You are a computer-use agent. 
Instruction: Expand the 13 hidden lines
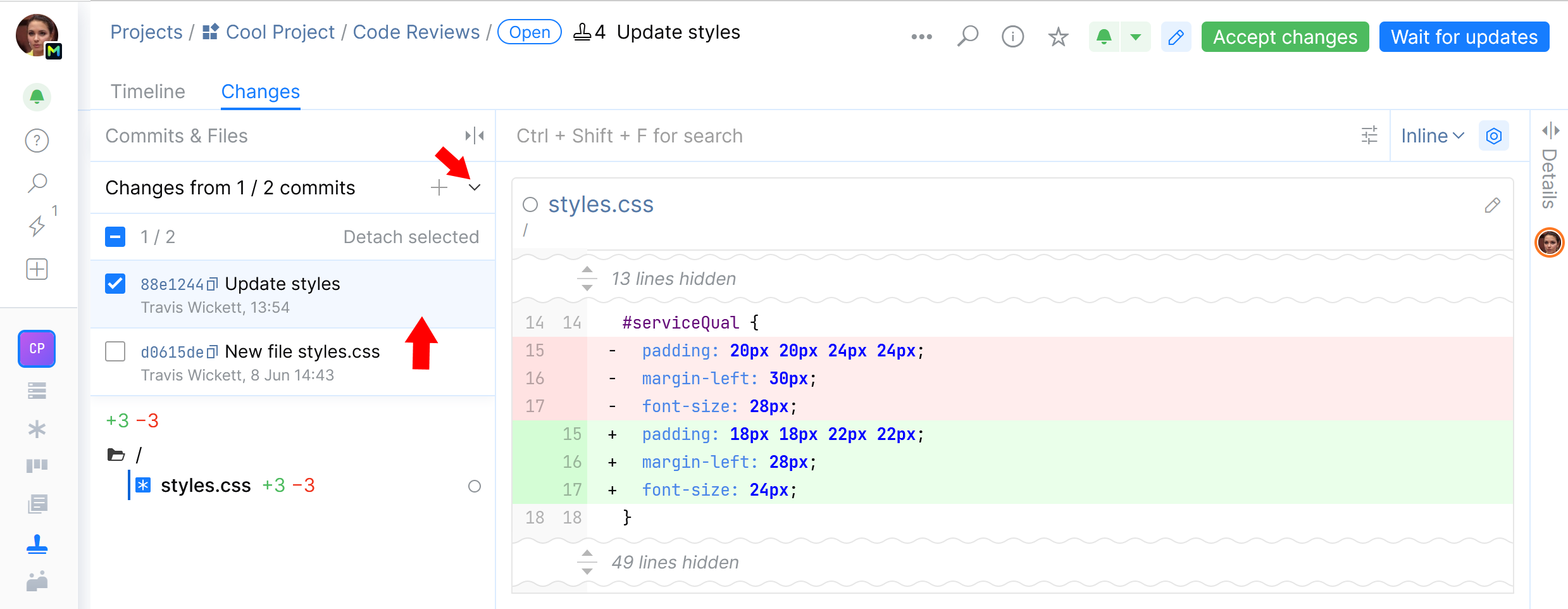[x=587, y=279]
